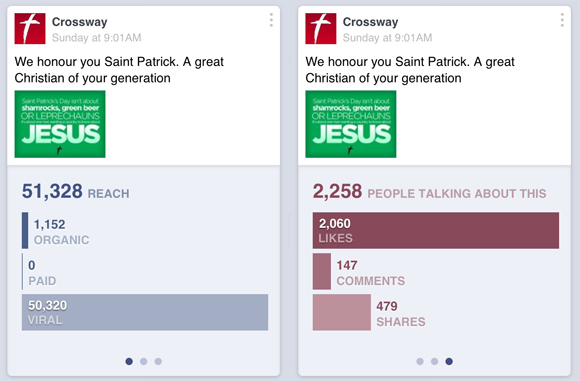The image size is (580, 381).
Task: Click the 479 Shares bar
Action: pyautogui.click(x=341, y=312)
